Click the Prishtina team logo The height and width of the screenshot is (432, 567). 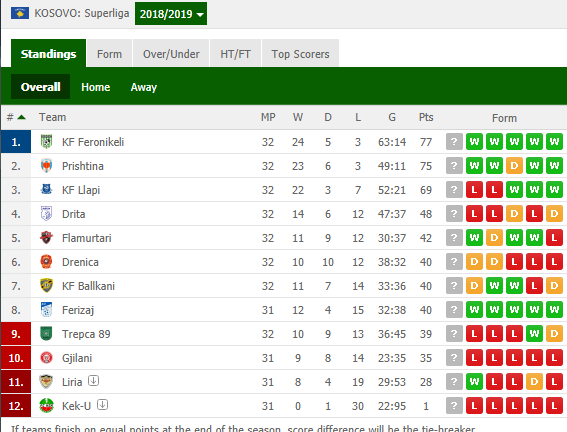coord(46,166)
